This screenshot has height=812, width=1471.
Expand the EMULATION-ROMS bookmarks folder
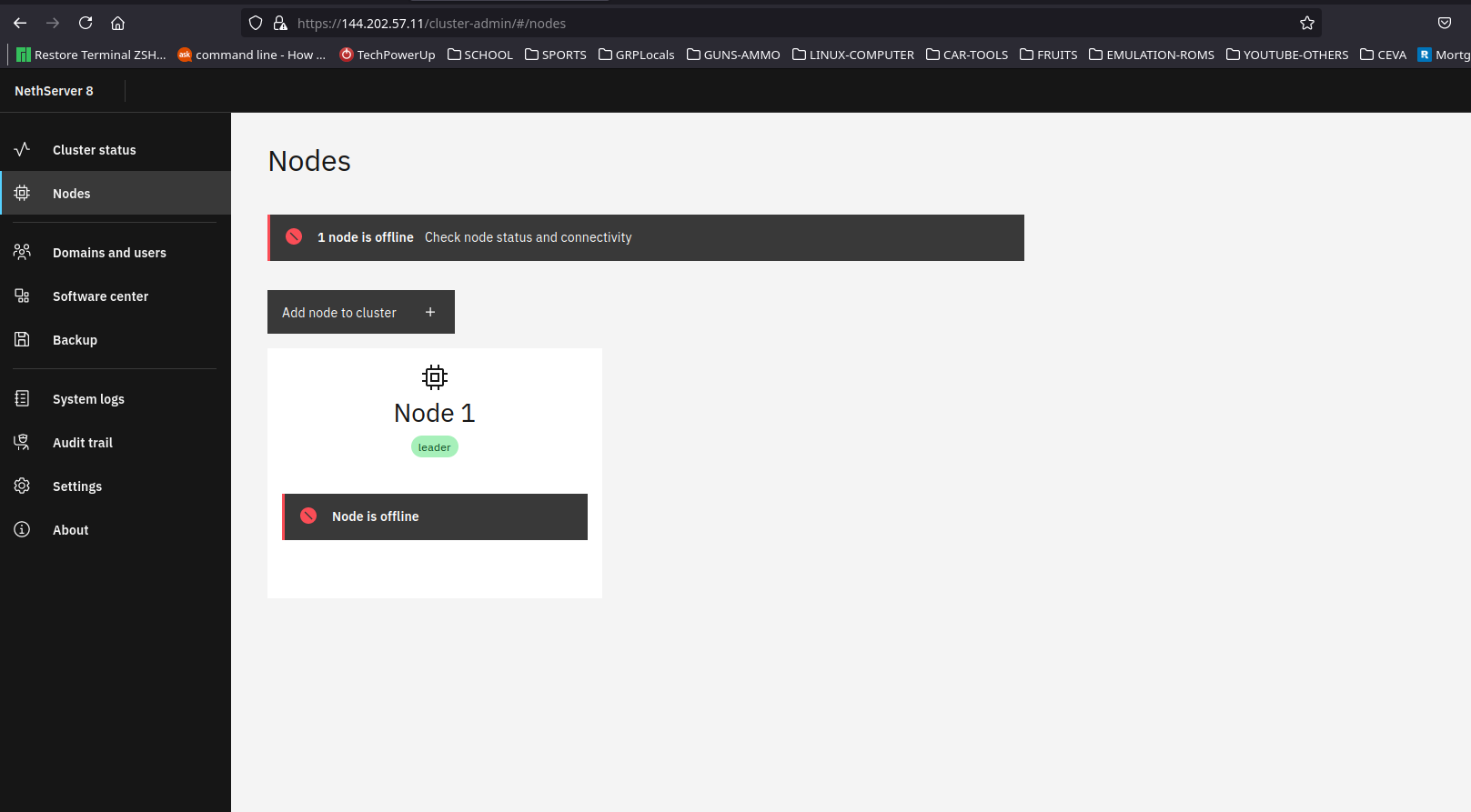[1152, 55]
